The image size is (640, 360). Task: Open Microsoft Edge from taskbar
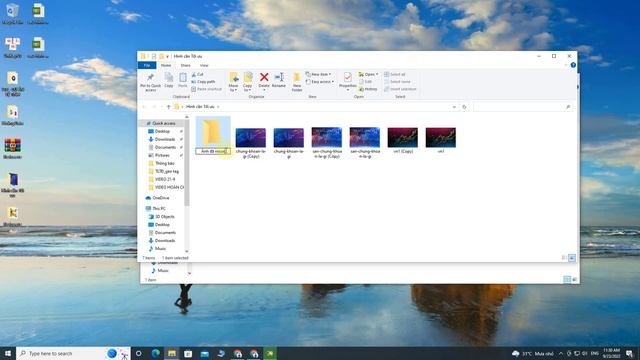[x=156, y=353]
